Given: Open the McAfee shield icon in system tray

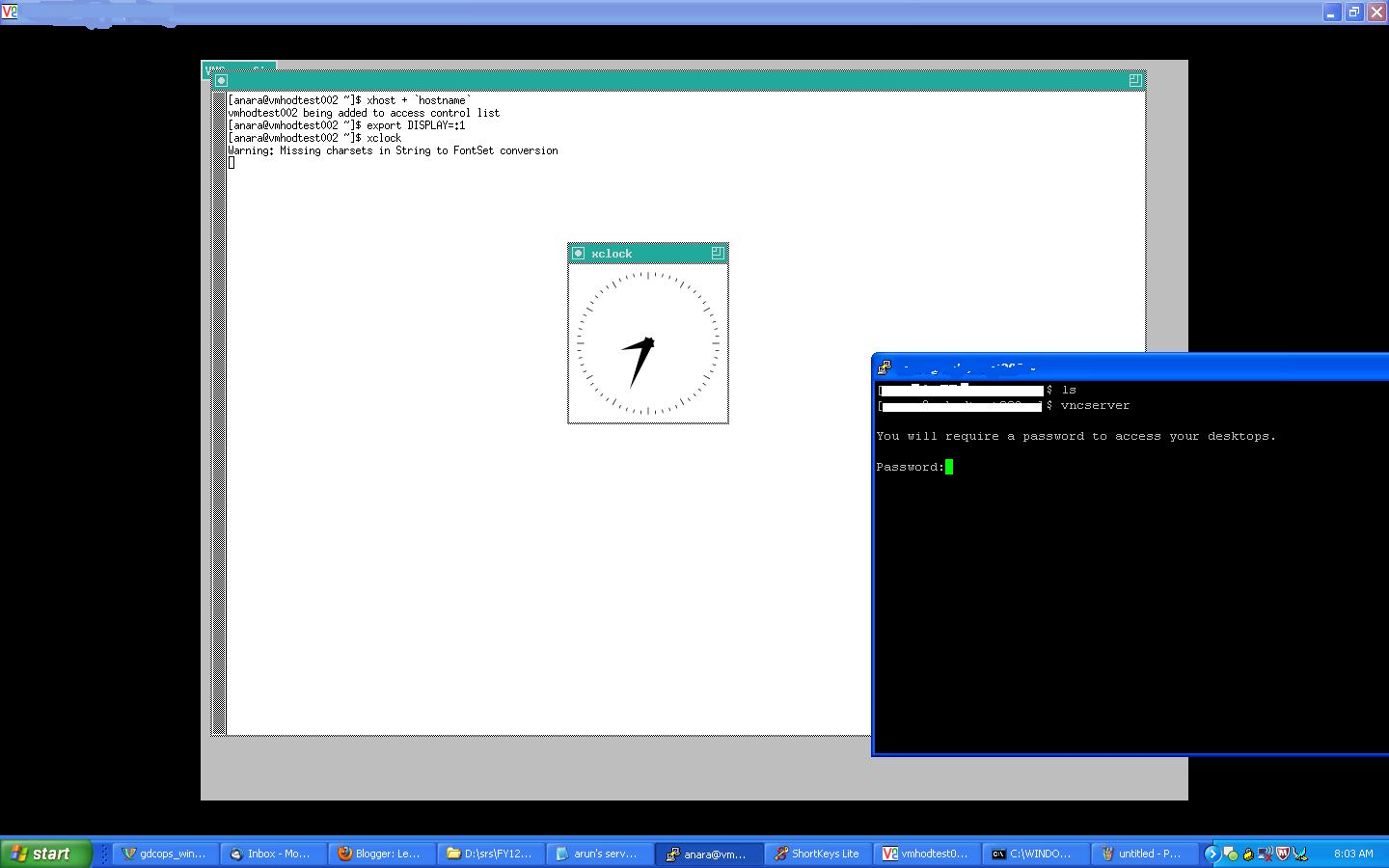Looking at the screenshot, I should 1282,854.
